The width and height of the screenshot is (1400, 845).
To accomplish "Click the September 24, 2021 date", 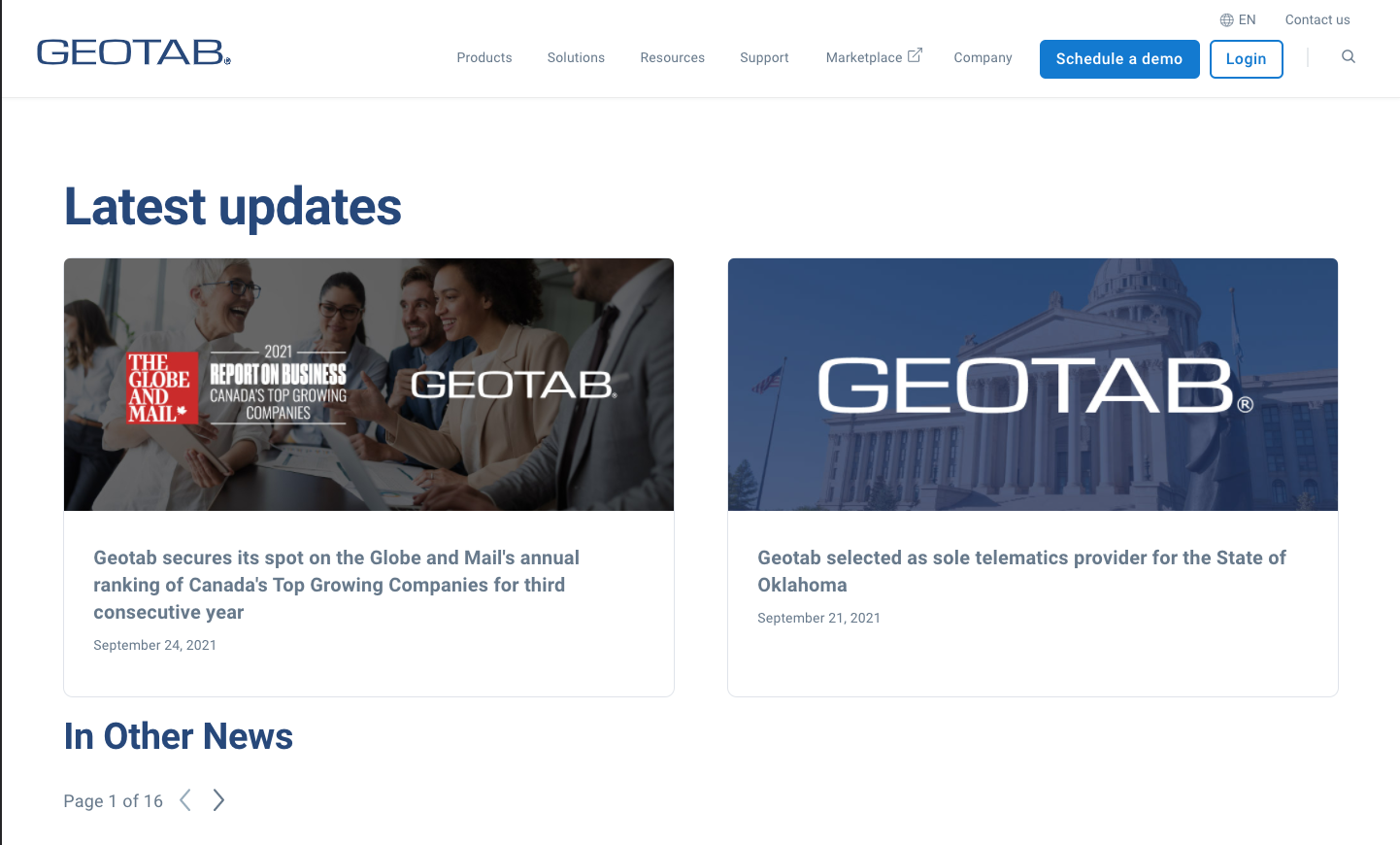I will [x=155, y=645].
